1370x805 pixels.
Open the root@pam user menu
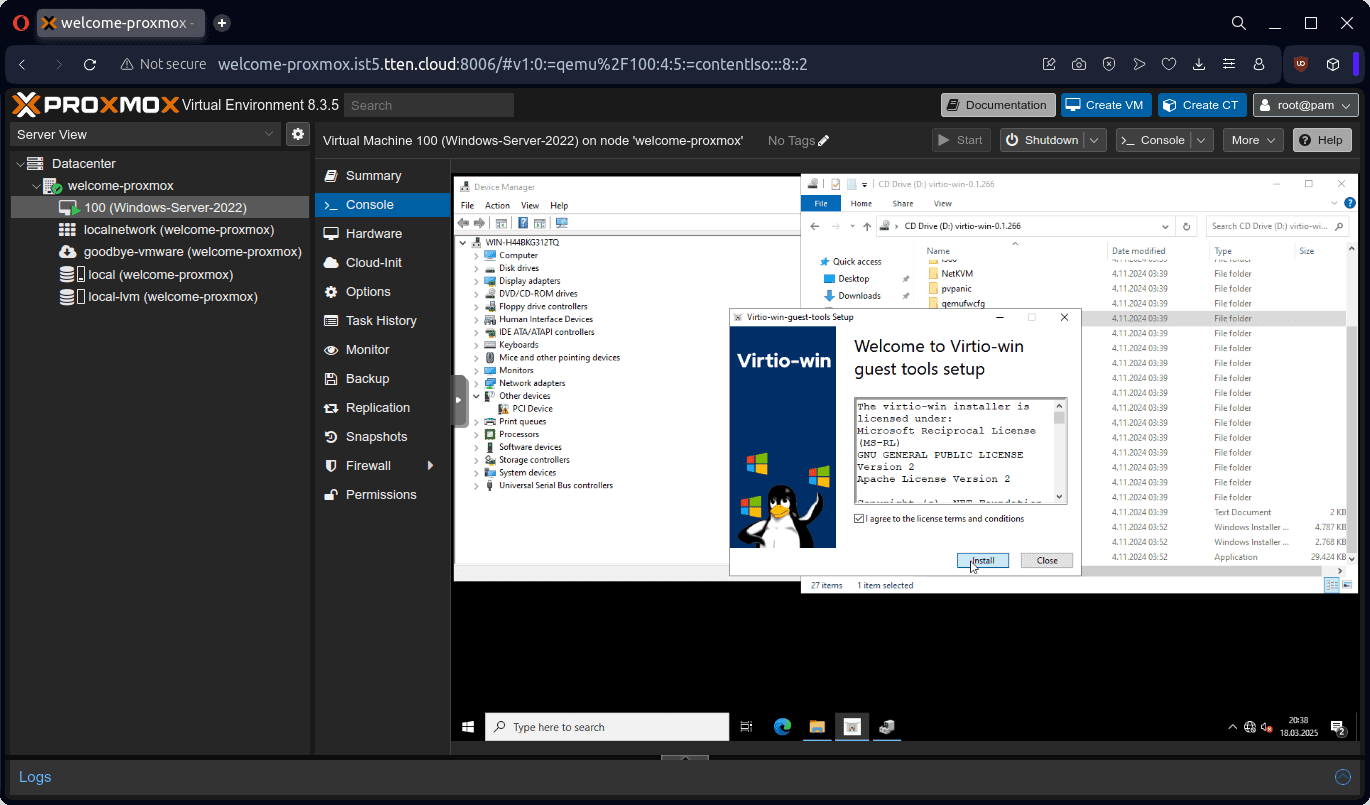click(1306, 105)
